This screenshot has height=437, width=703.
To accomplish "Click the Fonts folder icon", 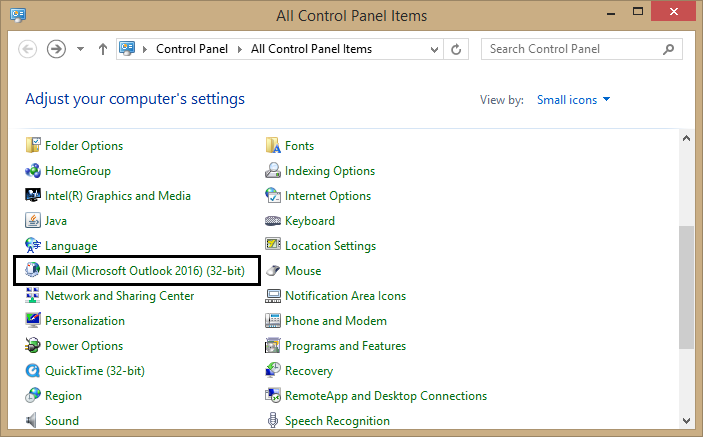I will coord(273,145).
